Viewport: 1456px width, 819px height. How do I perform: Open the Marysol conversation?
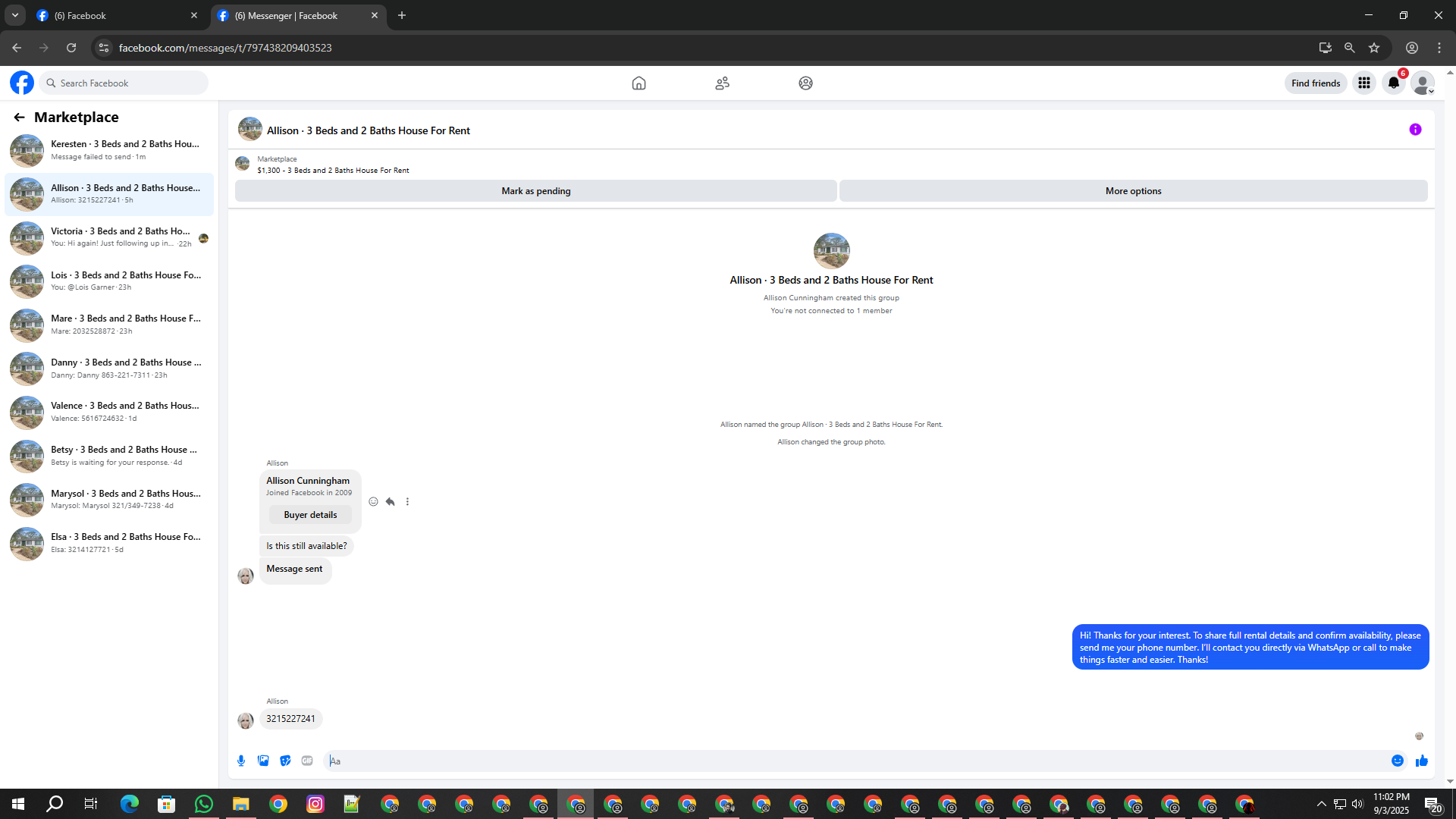pos(109,500)
